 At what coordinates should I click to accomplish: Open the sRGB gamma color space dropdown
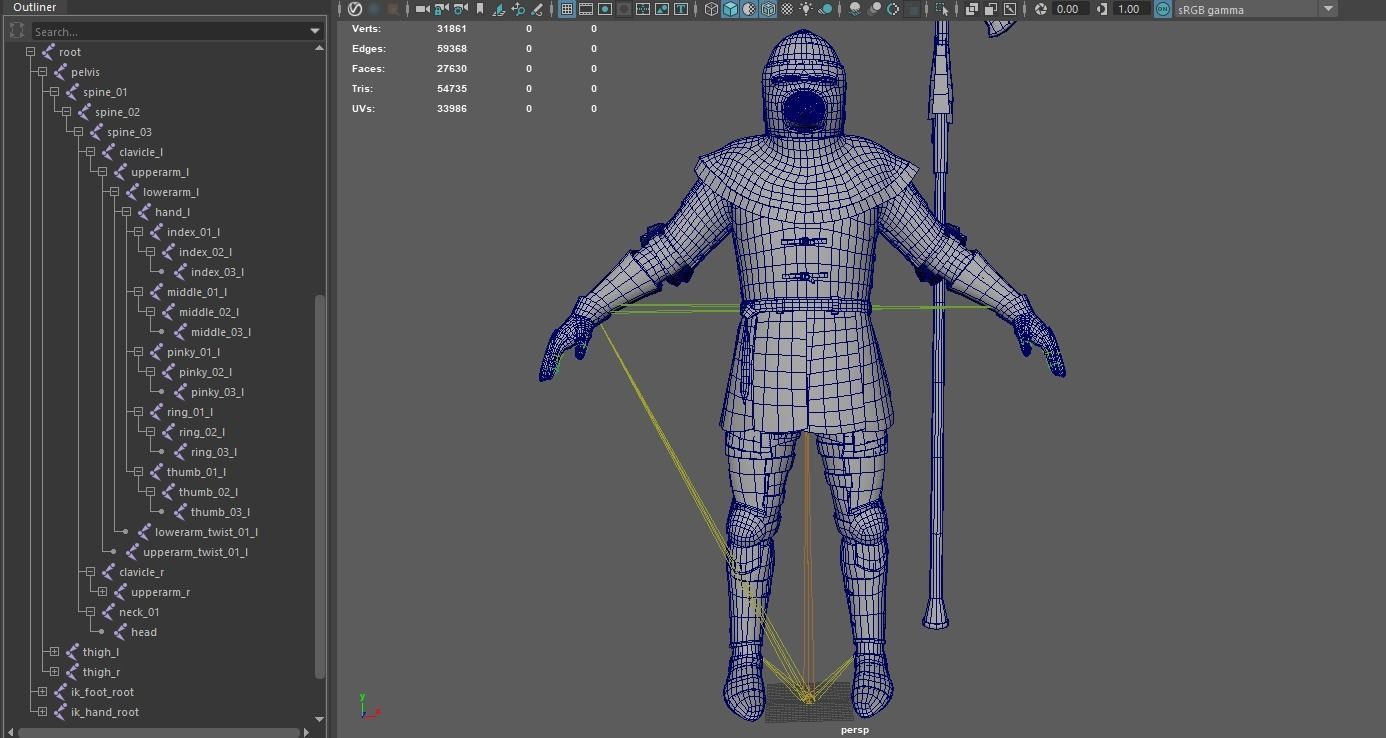1329,9
